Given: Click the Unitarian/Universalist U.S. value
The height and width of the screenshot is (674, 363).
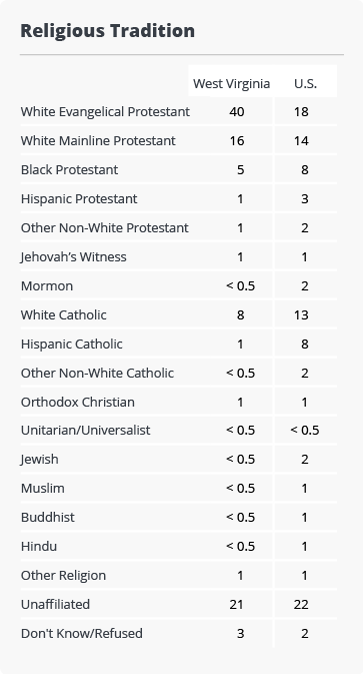Looking at the screenshot, I should coord(305,430).
